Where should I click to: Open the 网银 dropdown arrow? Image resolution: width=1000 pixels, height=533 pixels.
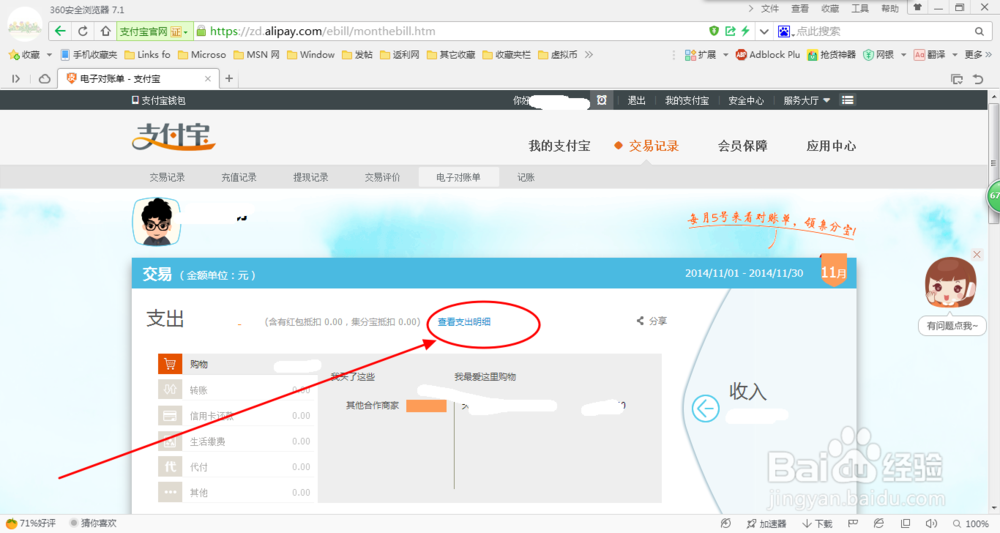pos(903,55)
